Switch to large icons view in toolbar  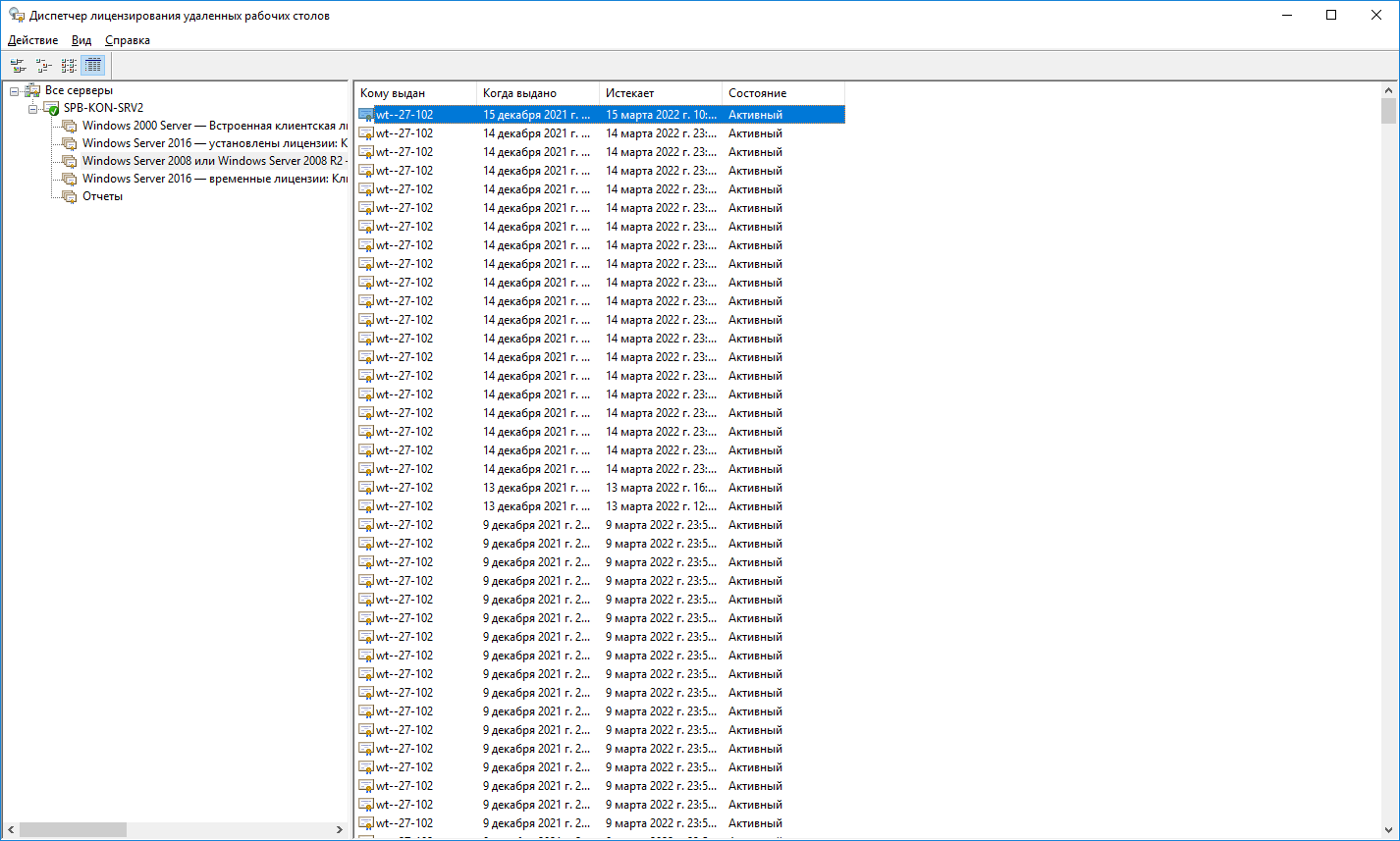[18, 66]
